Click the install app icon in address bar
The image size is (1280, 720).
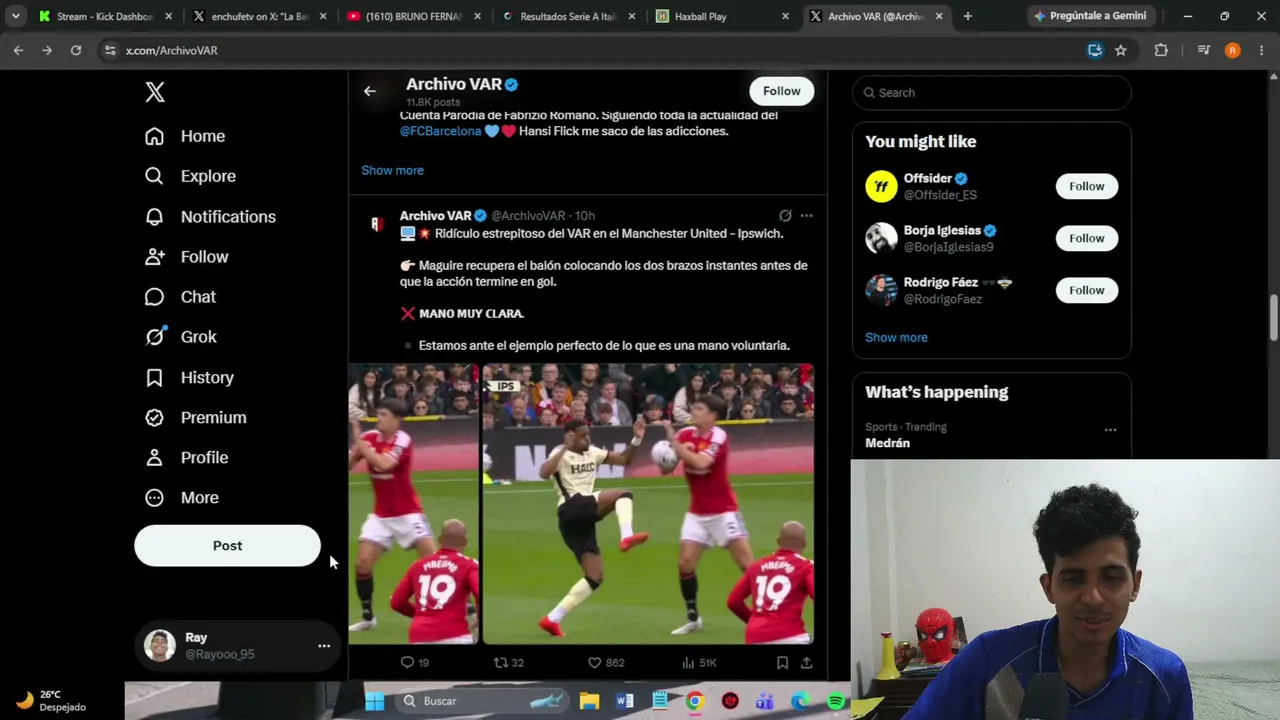[x=1095, y=50]
